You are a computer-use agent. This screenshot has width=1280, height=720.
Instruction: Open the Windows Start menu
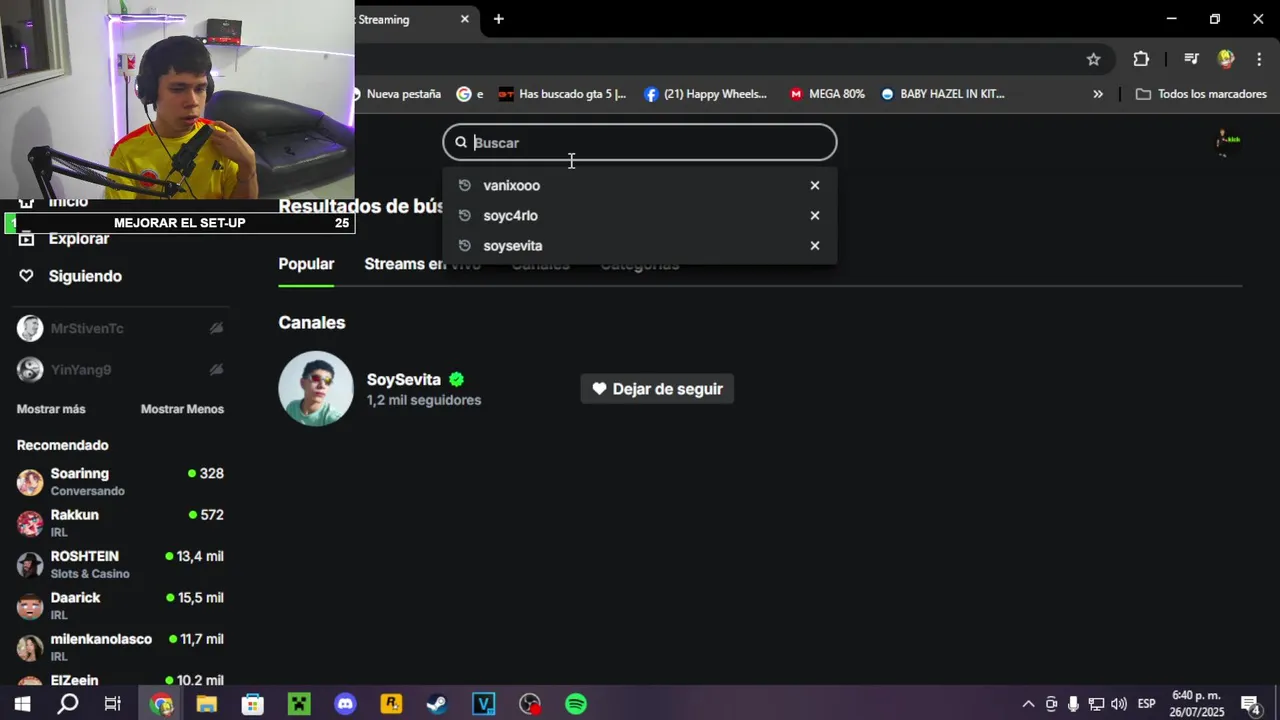22,704
